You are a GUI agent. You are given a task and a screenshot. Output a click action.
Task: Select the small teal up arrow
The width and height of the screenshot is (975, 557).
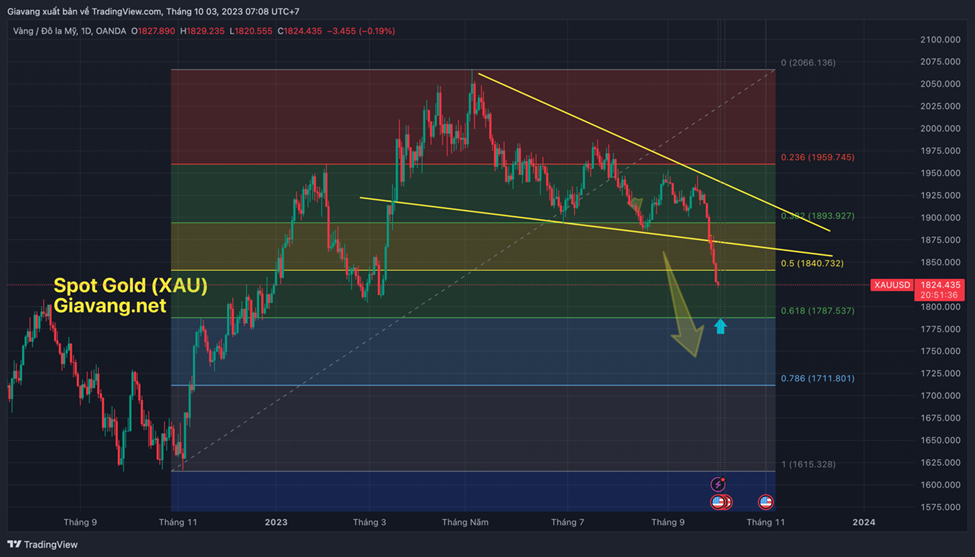(720, 326)
